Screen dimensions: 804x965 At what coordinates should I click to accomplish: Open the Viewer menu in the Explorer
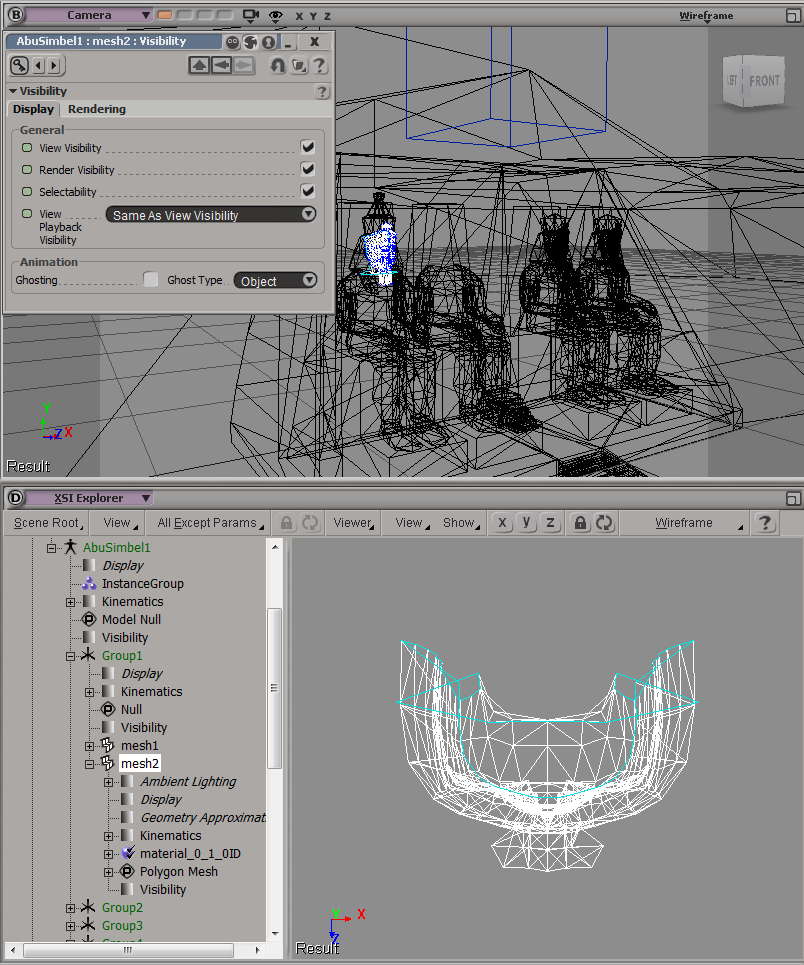[353, 523]
